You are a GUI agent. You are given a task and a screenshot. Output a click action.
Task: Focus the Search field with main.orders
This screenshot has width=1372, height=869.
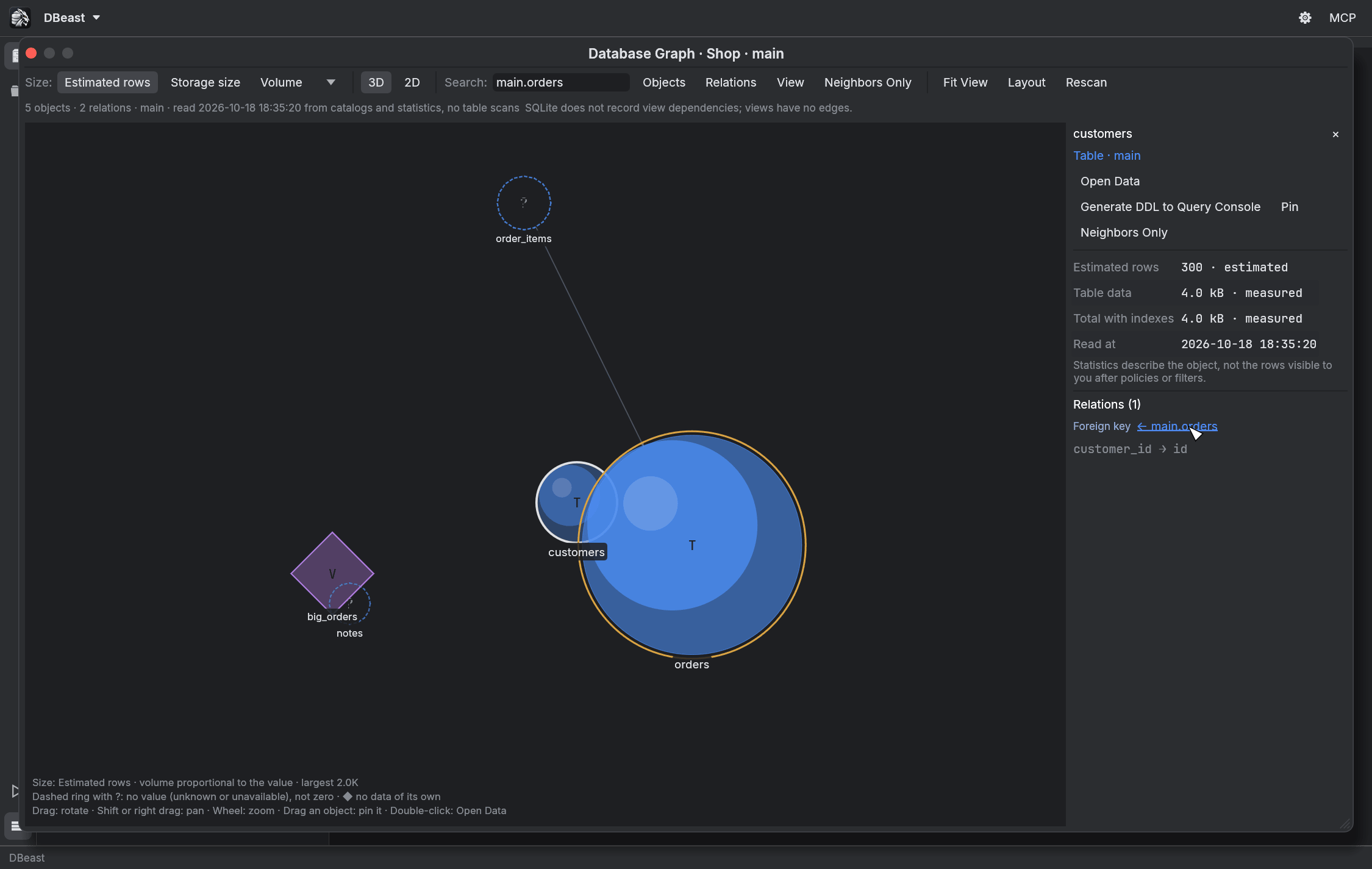[561, 82]
